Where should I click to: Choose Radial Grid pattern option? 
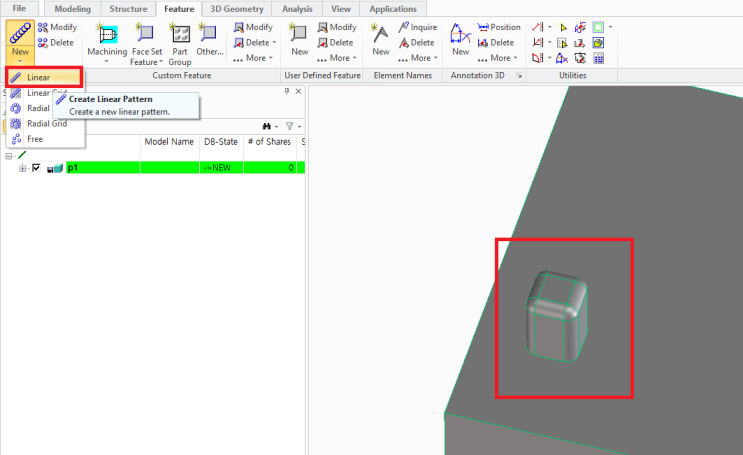(45, 123)
